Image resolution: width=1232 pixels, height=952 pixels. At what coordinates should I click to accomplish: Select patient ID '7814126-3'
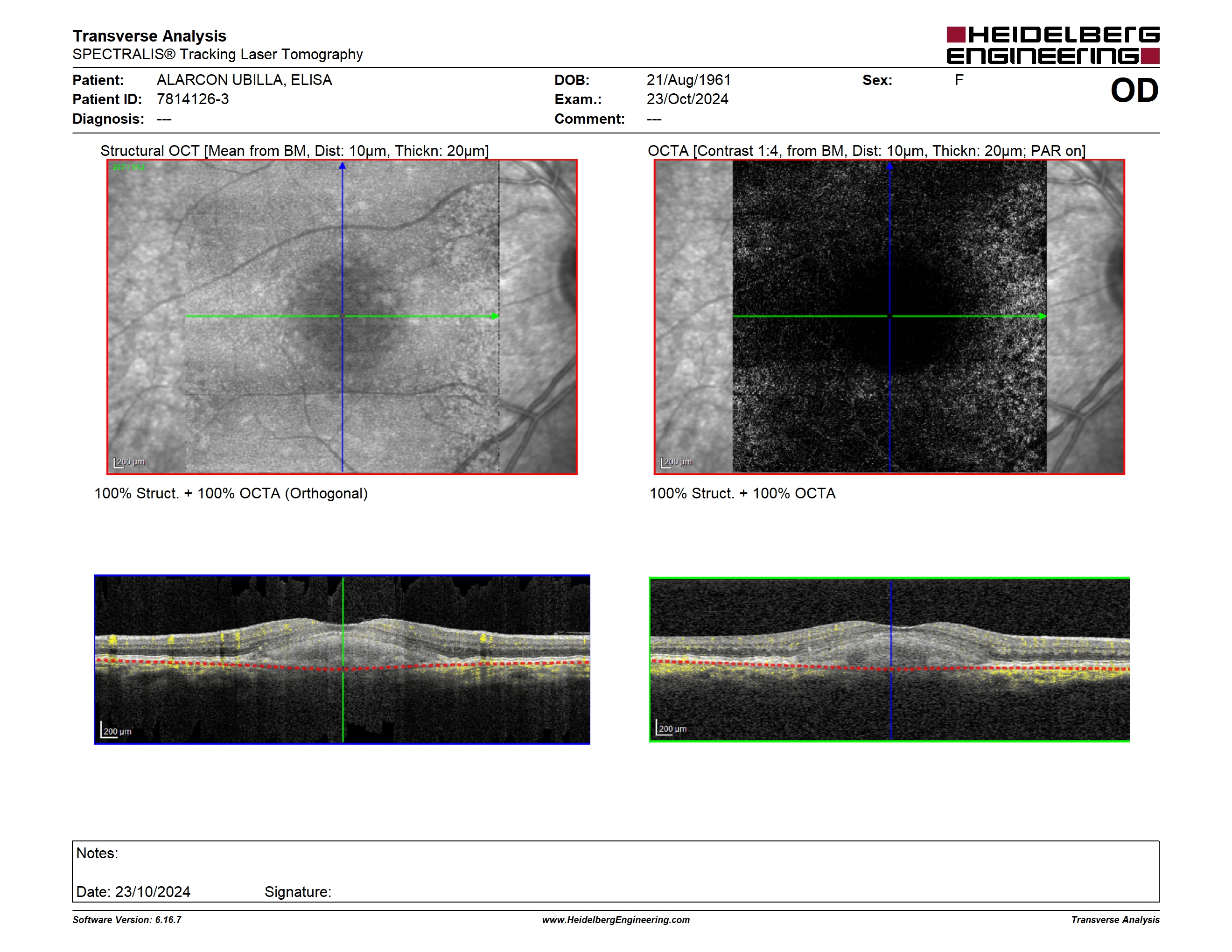coord(193,99)
